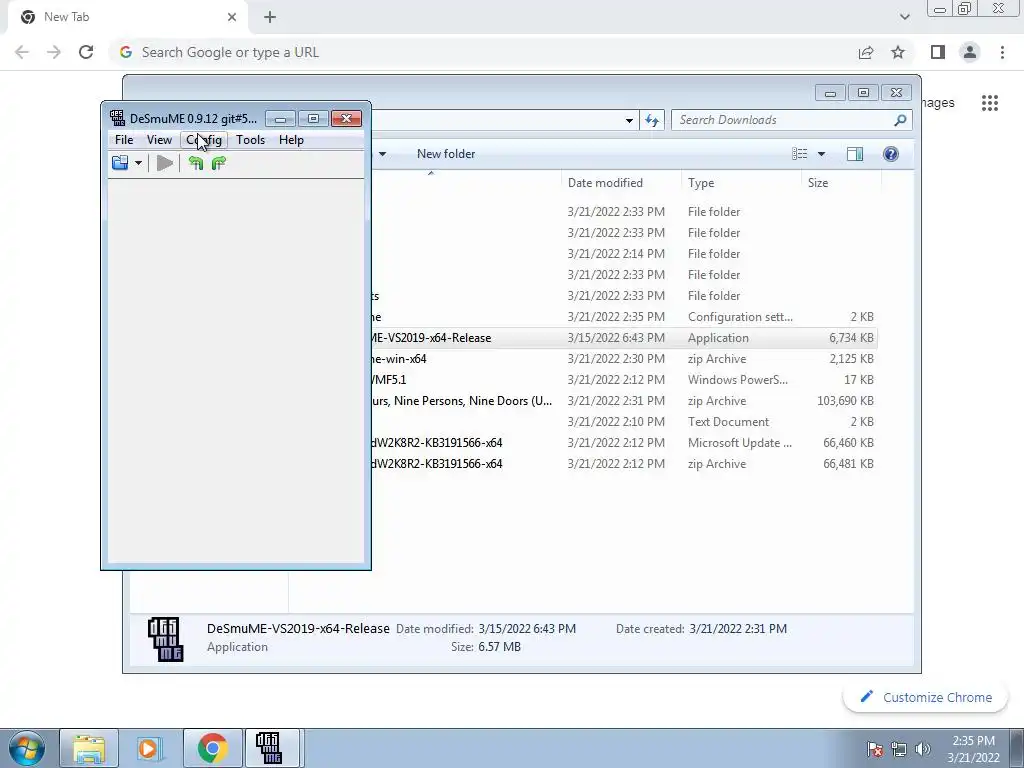Select the WMF5.1 Windows PowerShell file row

coord(624,379)
